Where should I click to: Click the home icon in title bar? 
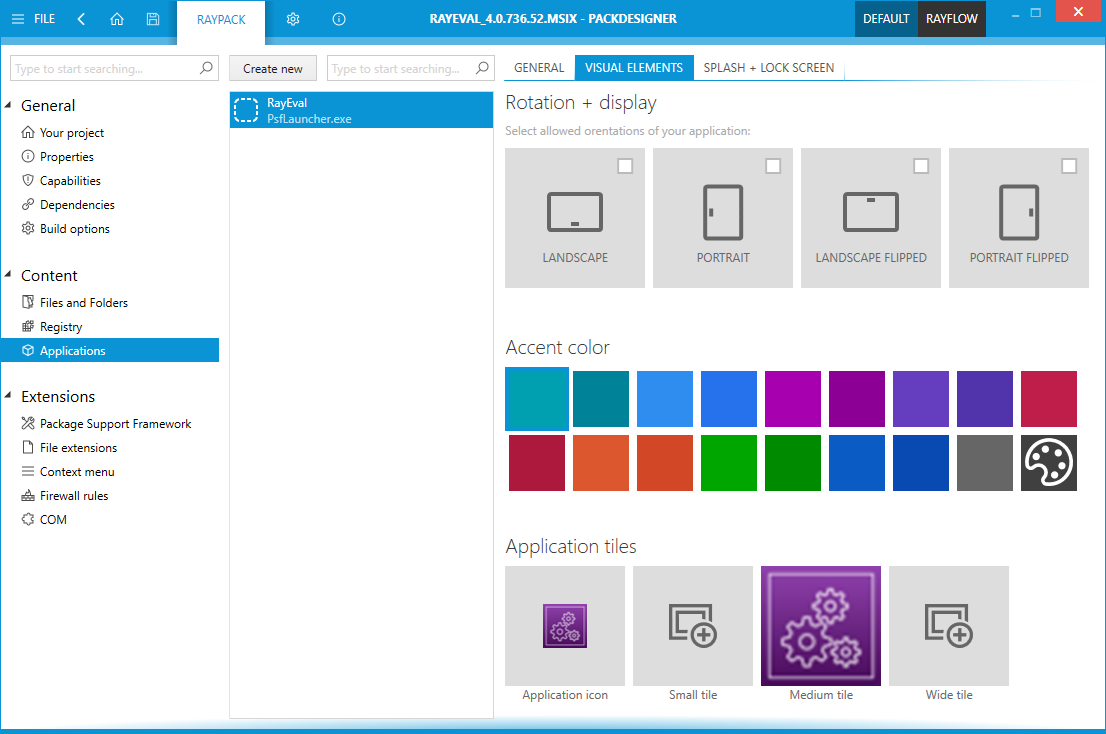117,19
